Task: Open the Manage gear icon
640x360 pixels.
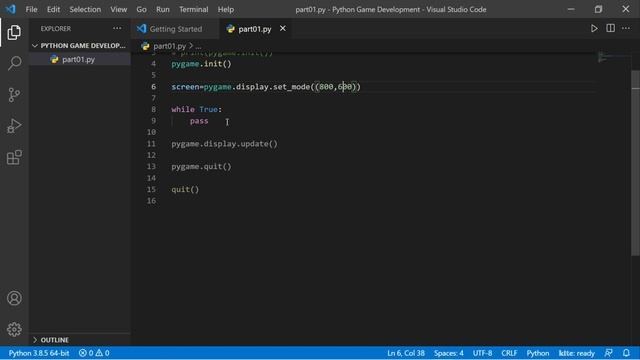Action: tap(14, 329)
